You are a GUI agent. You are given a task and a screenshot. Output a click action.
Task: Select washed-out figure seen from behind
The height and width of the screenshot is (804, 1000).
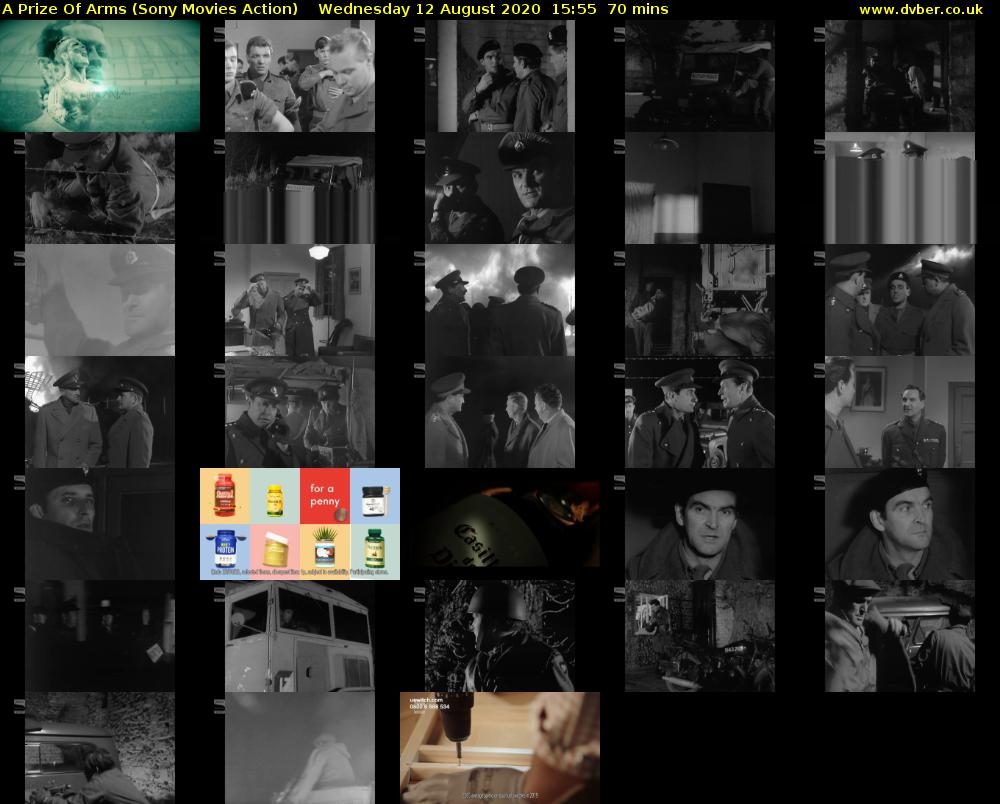(300, 748)
